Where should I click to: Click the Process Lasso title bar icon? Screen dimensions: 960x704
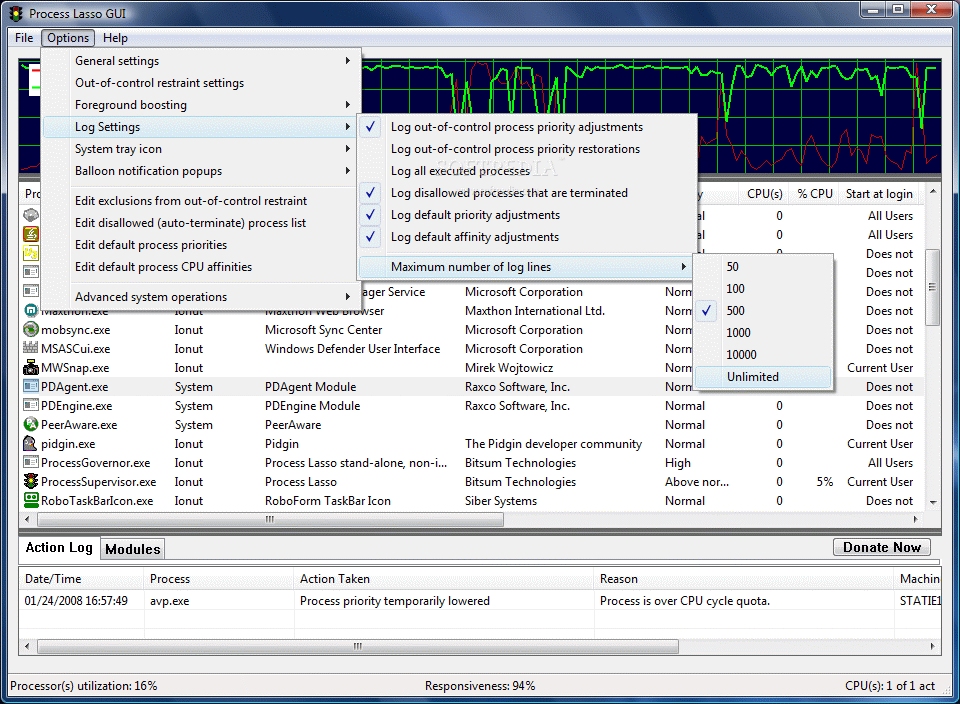point(16,13)
